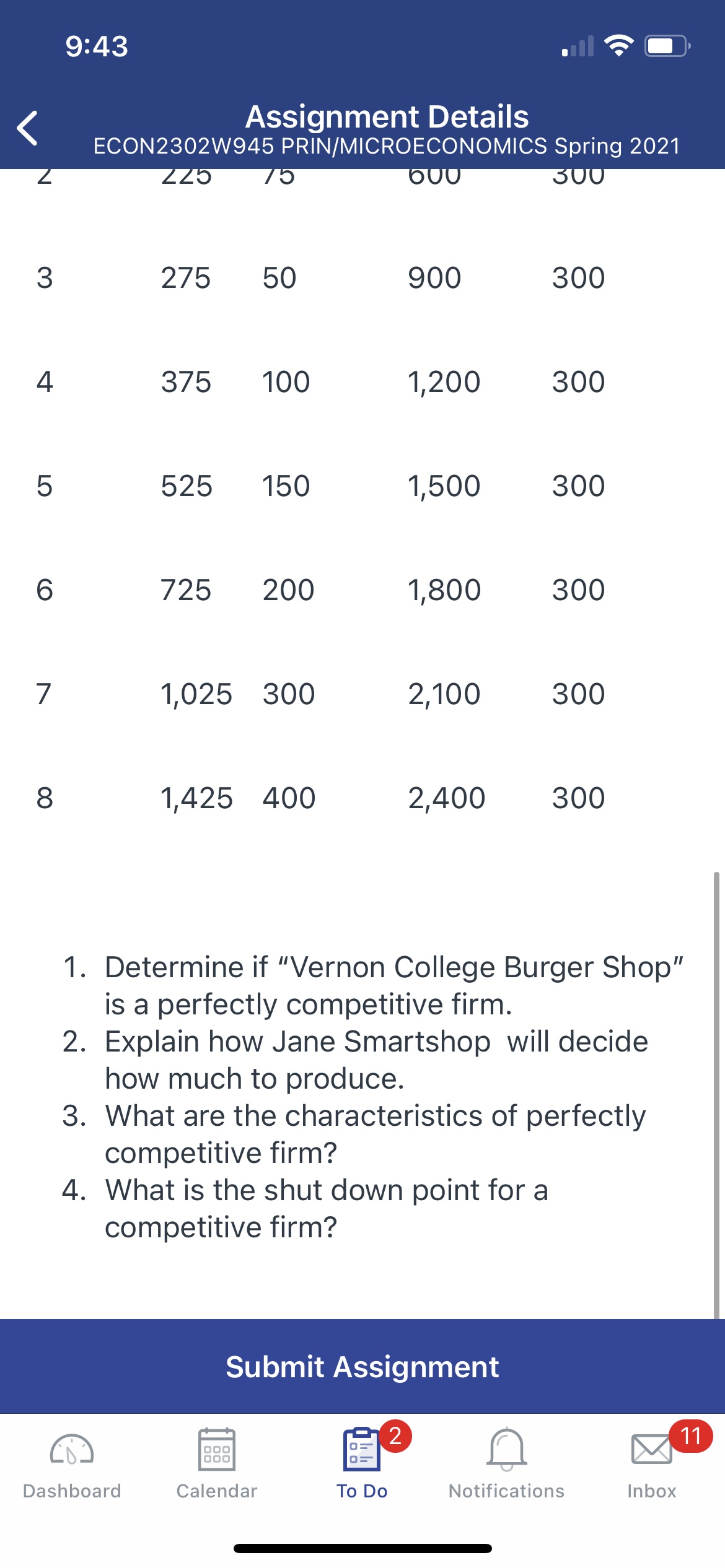Viewport: 725px width, 1568px height.
Task: Open the Inbox envelope icon
Action: point(651,1449)
